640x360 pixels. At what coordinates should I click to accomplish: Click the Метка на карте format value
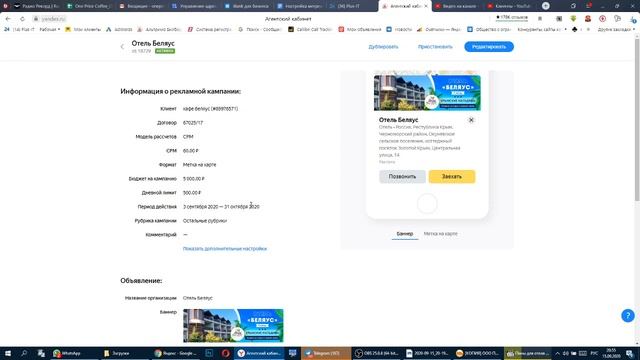(200, 164)
